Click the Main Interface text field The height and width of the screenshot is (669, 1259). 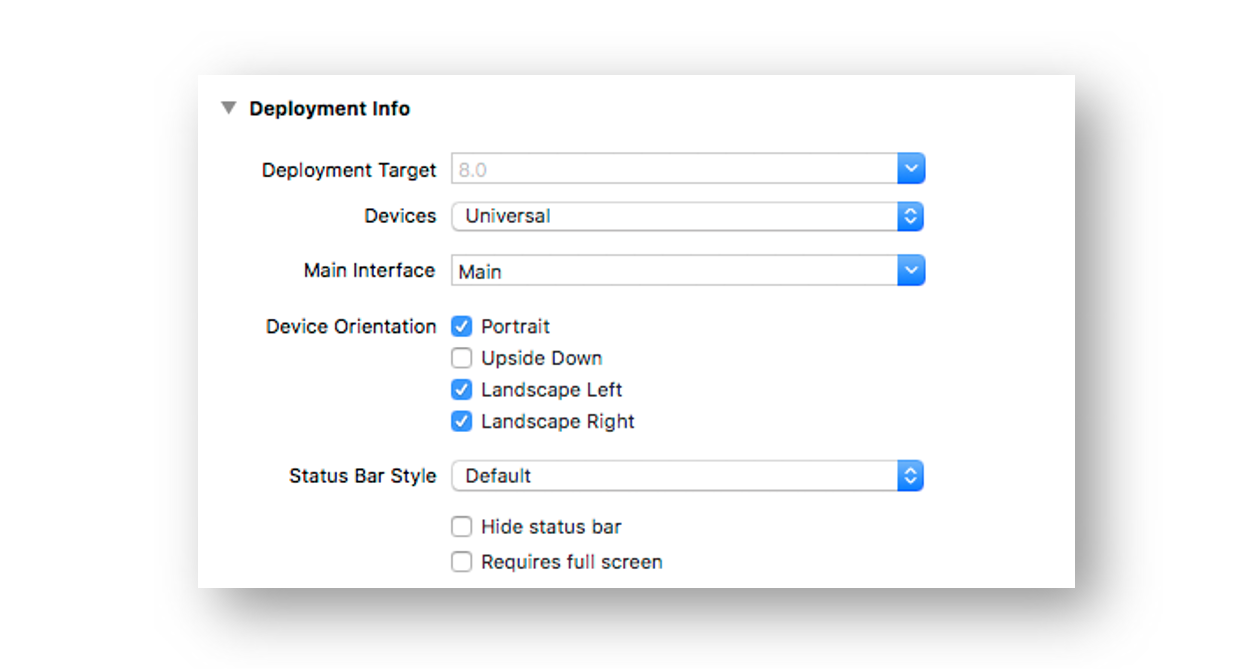pyautogui.click(x=675, y=270)
